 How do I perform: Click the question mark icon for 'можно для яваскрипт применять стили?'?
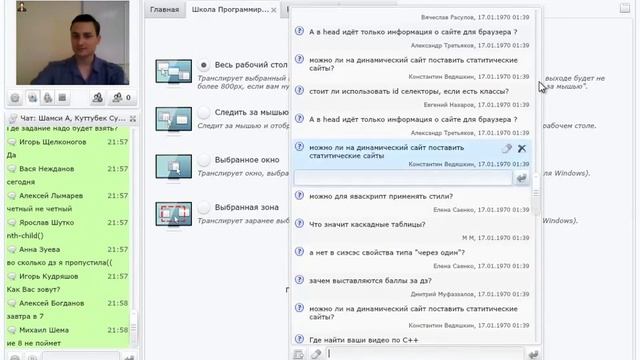[299, 196]
